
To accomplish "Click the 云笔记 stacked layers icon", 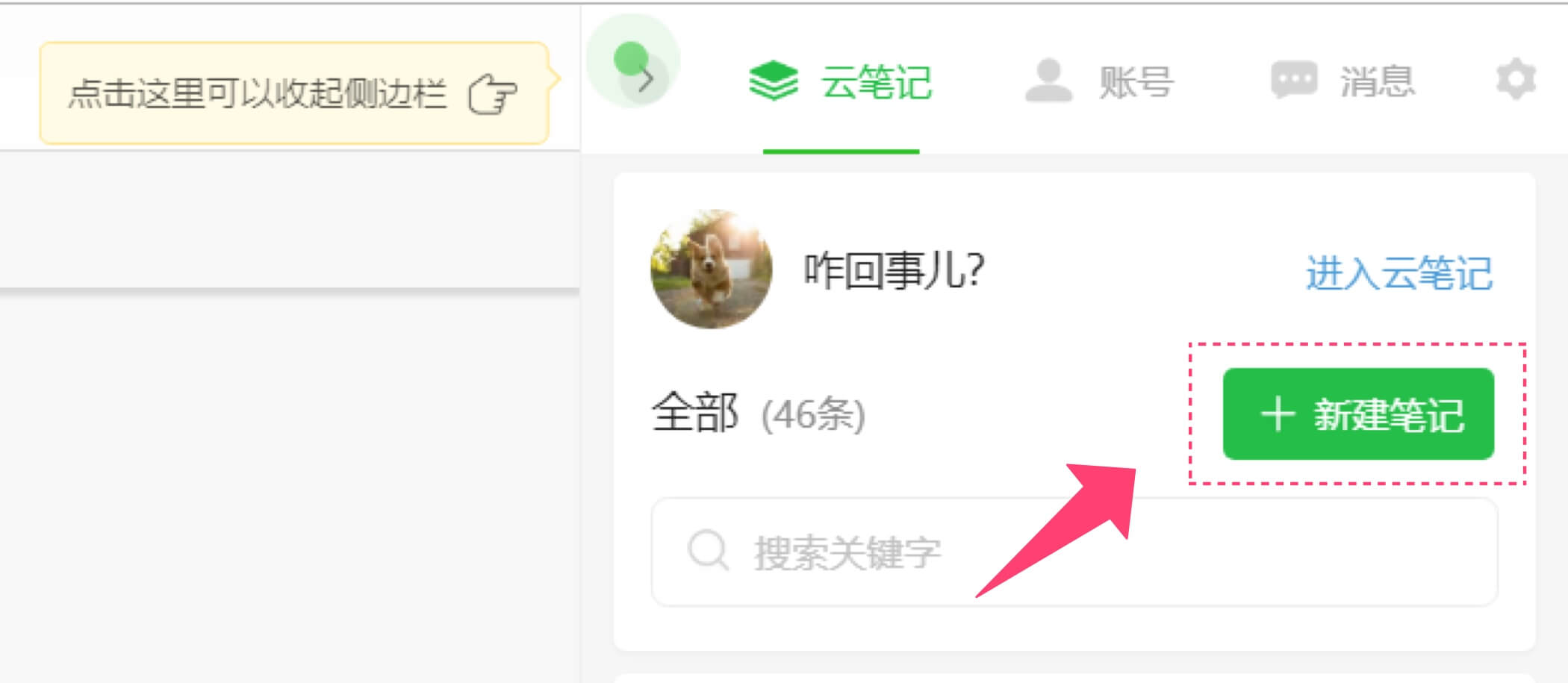I will click(x=774, y=80).
